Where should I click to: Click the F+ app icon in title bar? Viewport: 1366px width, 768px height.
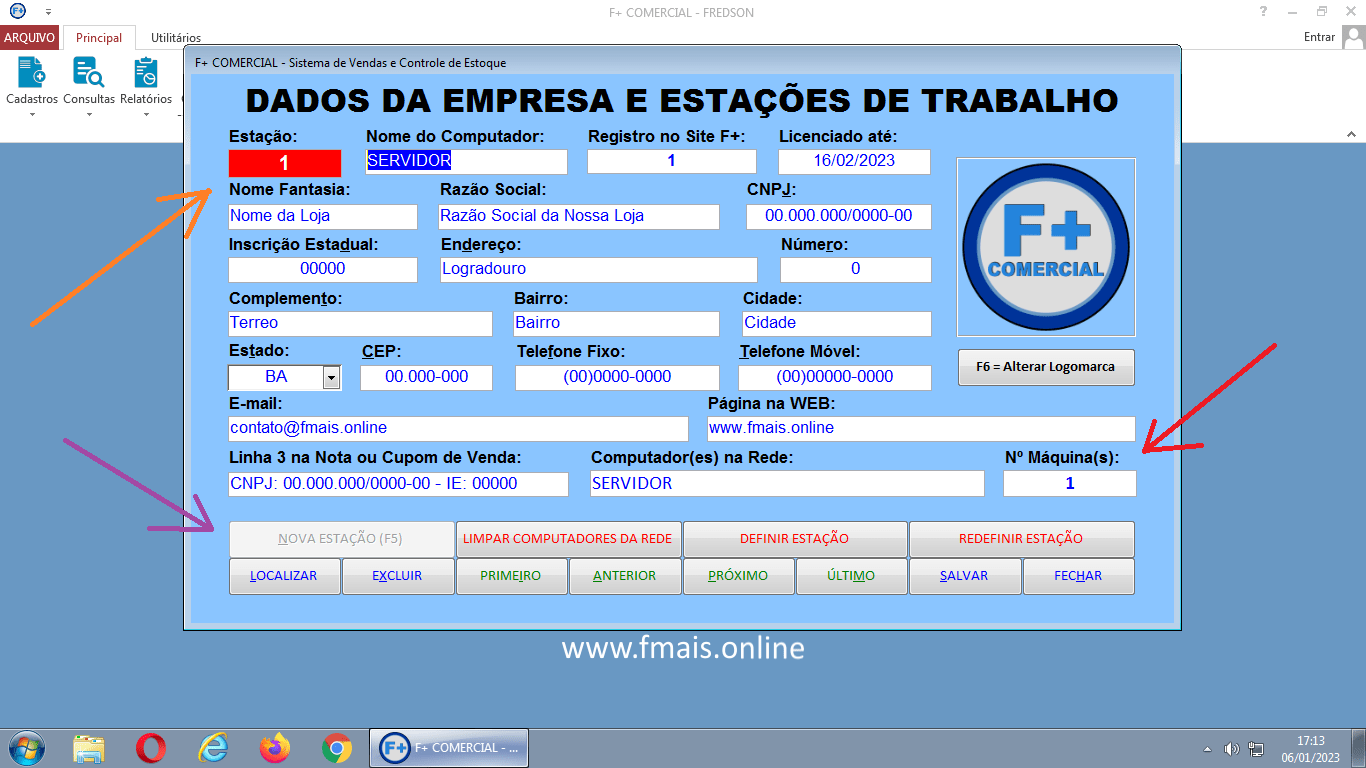coord(17,11)
